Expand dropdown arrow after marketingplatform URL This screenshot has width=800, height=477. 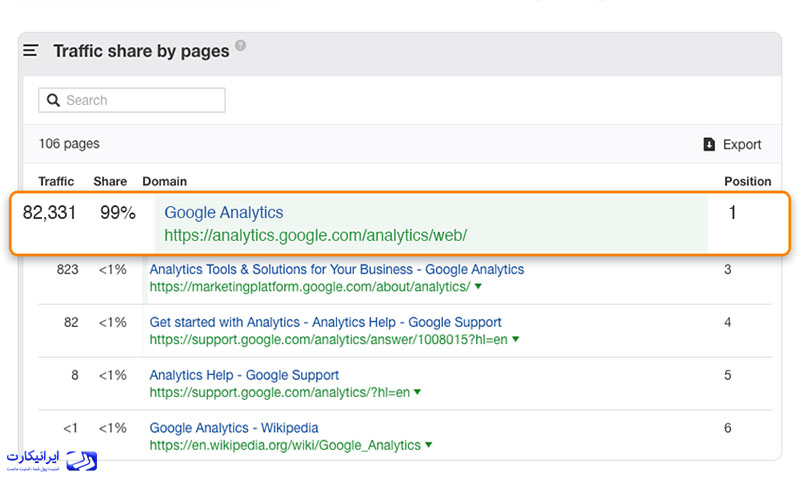(x=478, y=287)
